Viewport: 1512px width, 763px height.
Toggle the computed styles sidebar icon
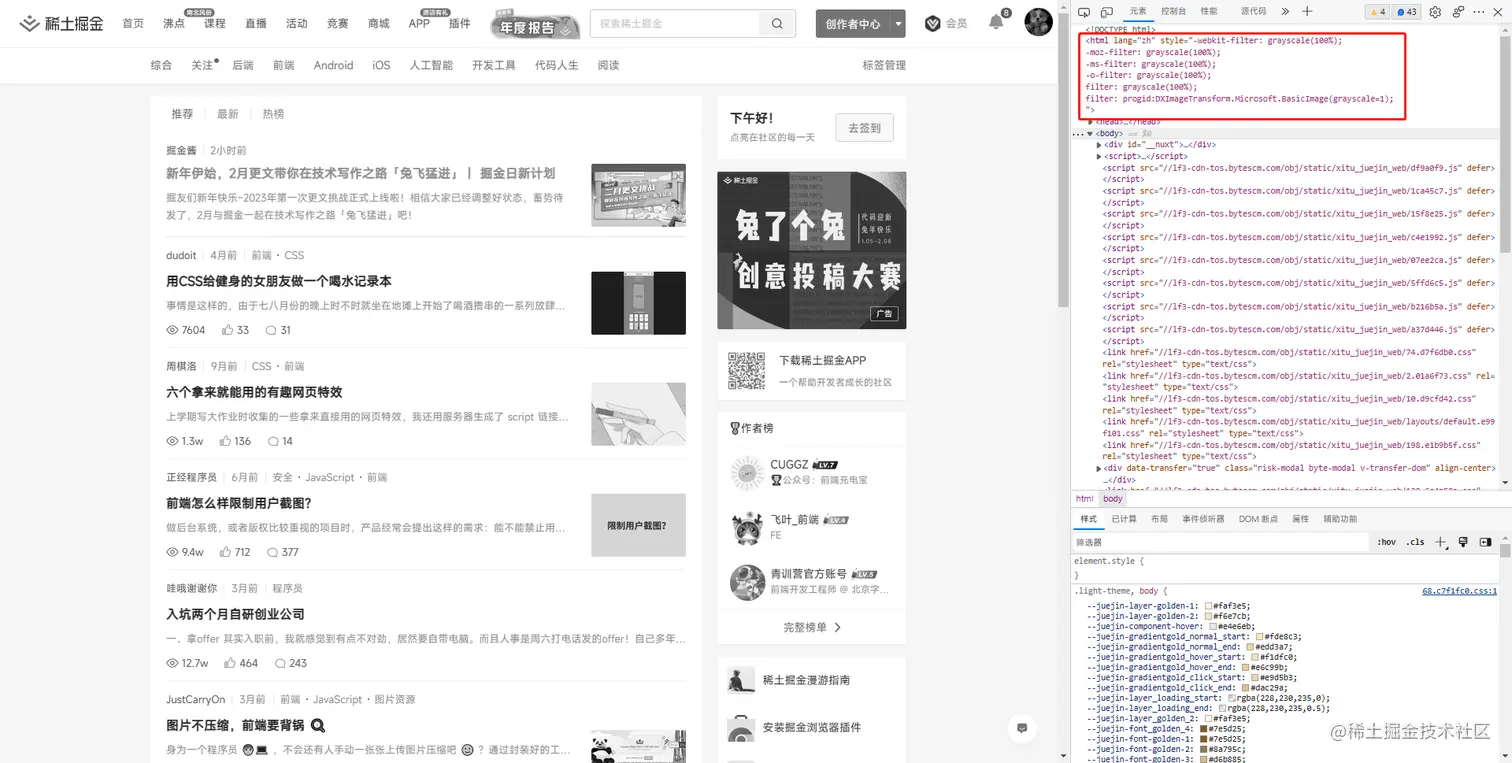coord(1484,542)
